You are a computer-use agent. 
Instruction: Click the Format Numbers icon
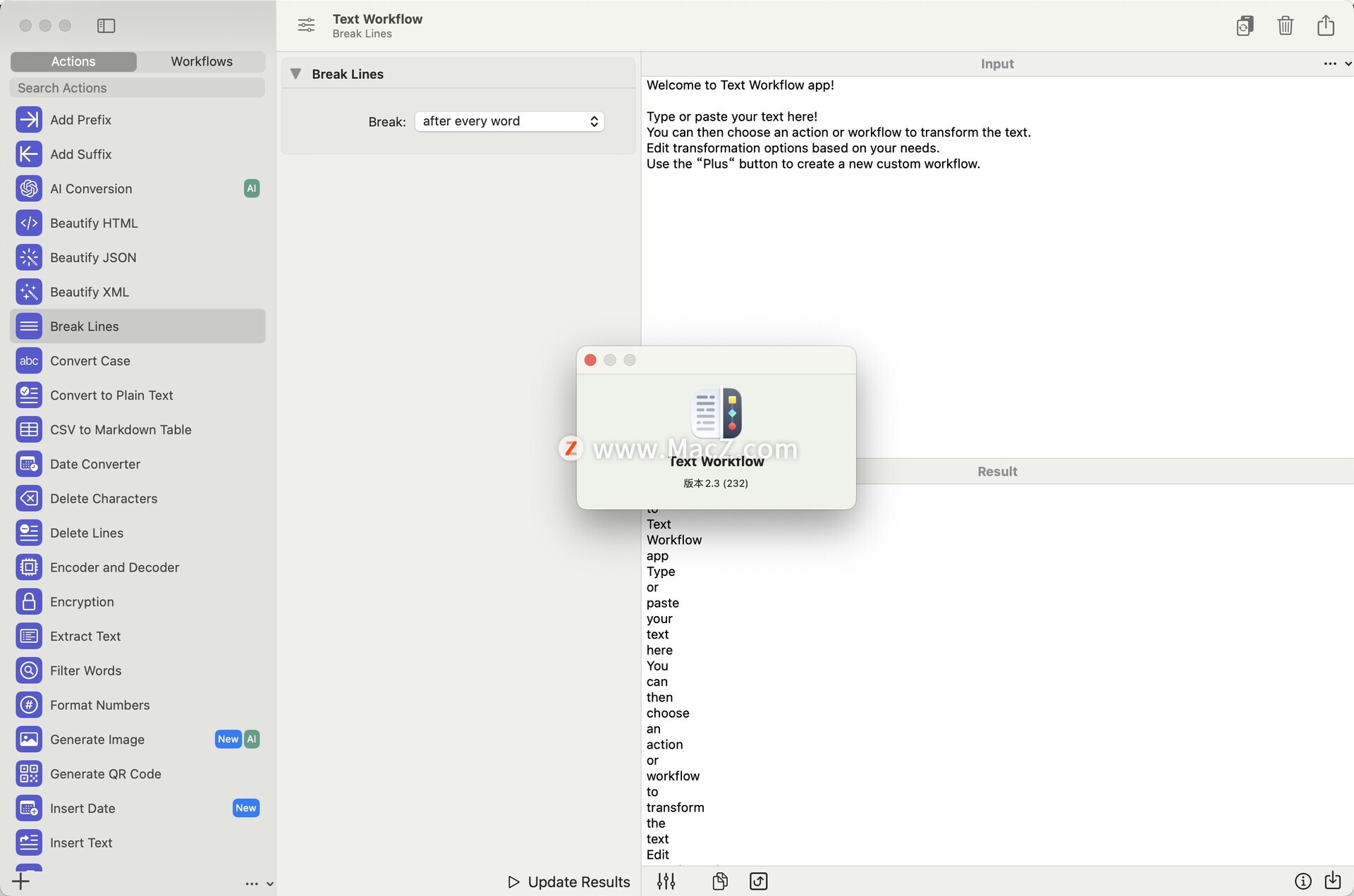click(x=29, y=706)
